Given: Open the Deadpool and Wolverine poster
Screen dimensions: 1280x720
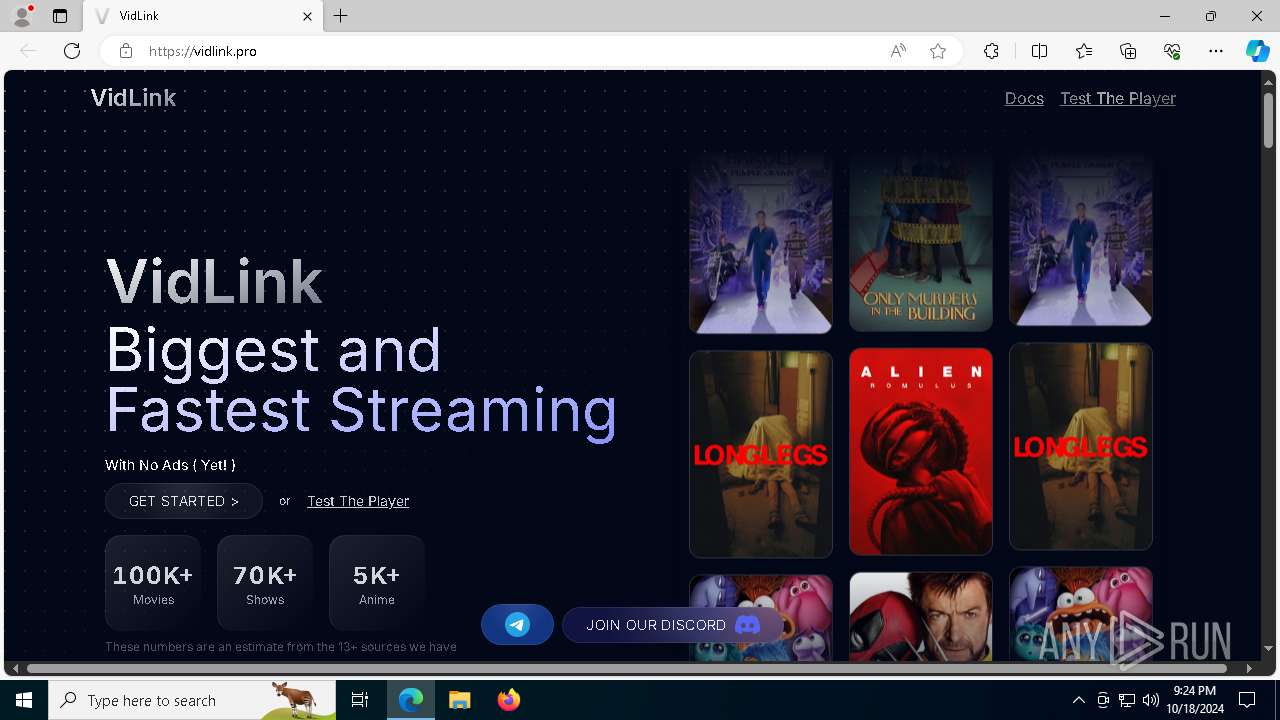Looking at the screenshot, I should 921,616.
